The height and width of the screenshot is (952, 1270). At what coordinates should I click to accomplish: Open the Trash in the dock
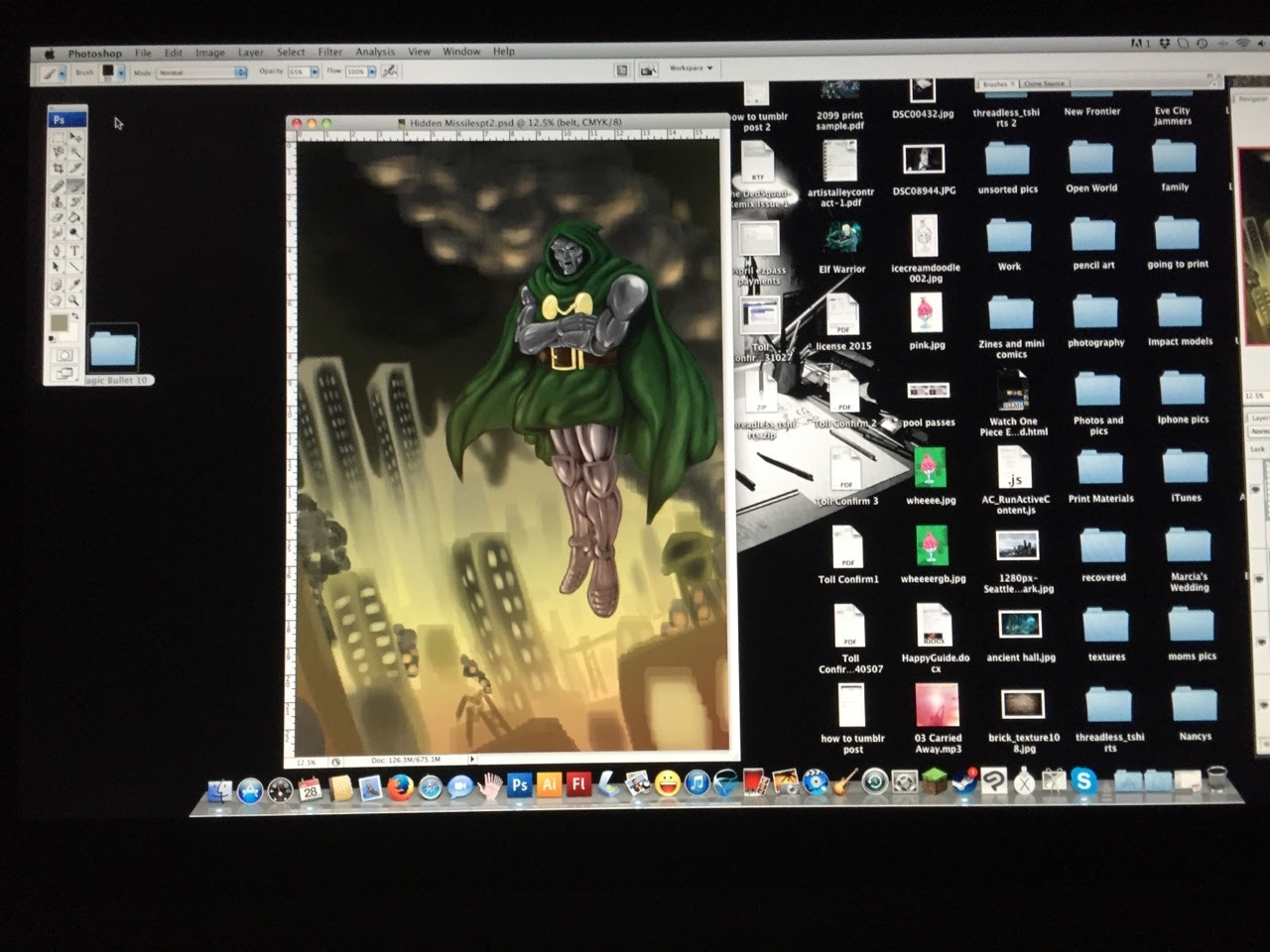pyautogui.click(x=1217, y=778)
